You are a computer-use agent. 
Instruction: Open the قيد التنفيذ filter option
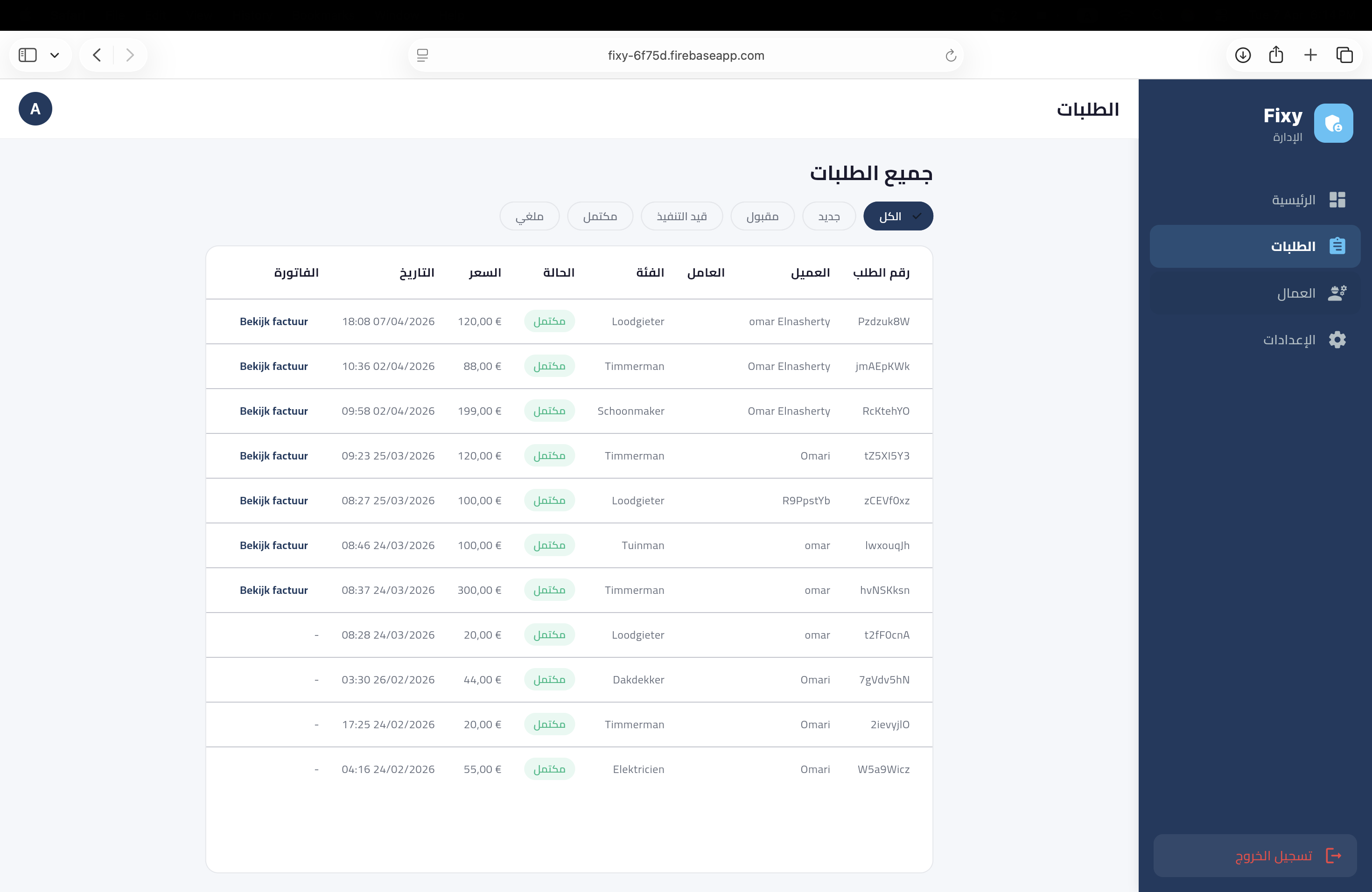point(681,216)
